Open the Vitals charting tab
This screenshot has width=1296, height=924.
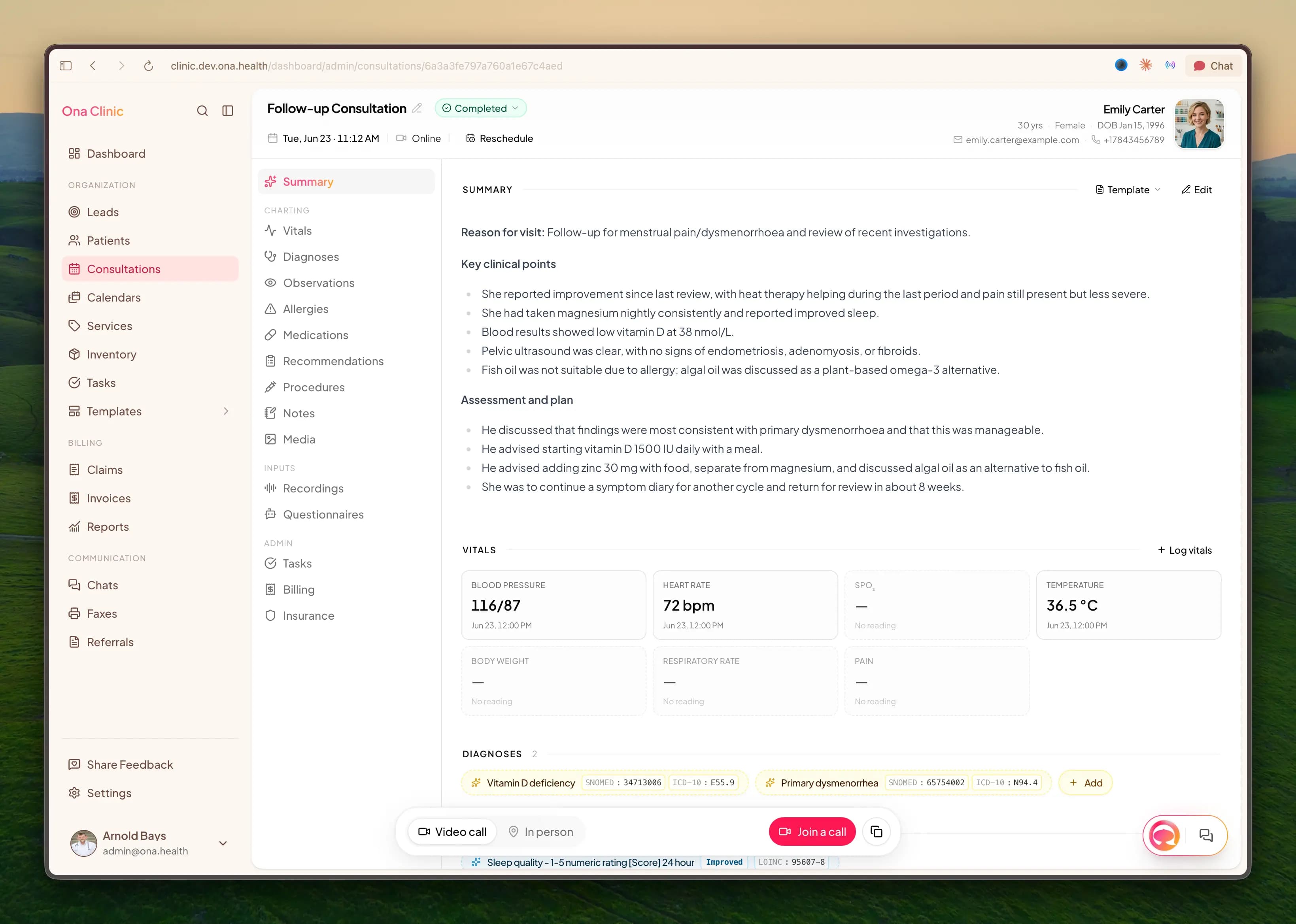pyautogui.click(x=346, y=231)
